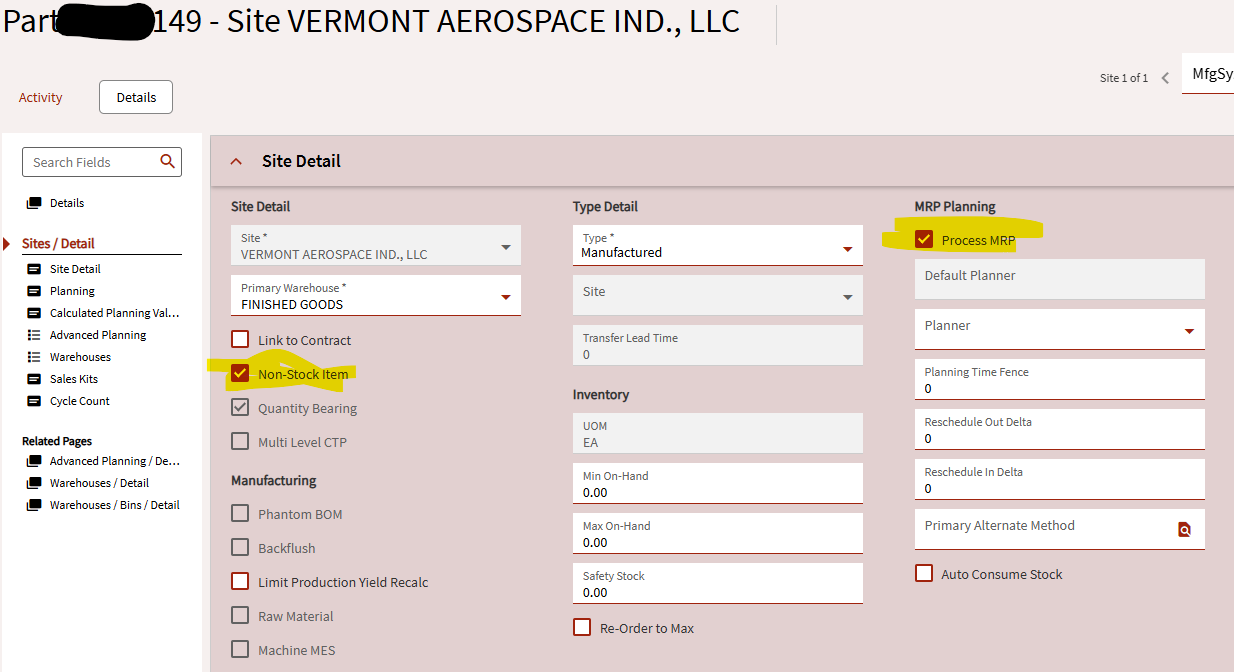Screen dimensions: 1234x672
Task: Click the Primary Alternate Method search icon
Action: pyautogui.click(x=1184, y=530)
